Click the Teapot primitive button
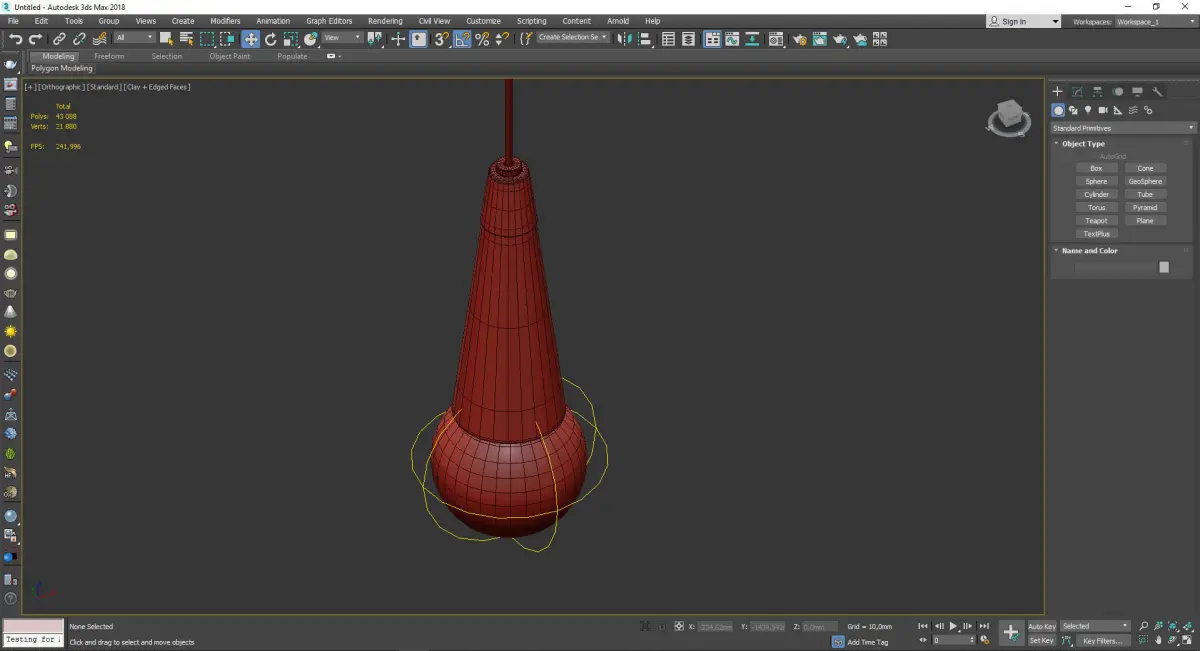Viewport: 1200px width, 651px height. (1096, 221)
